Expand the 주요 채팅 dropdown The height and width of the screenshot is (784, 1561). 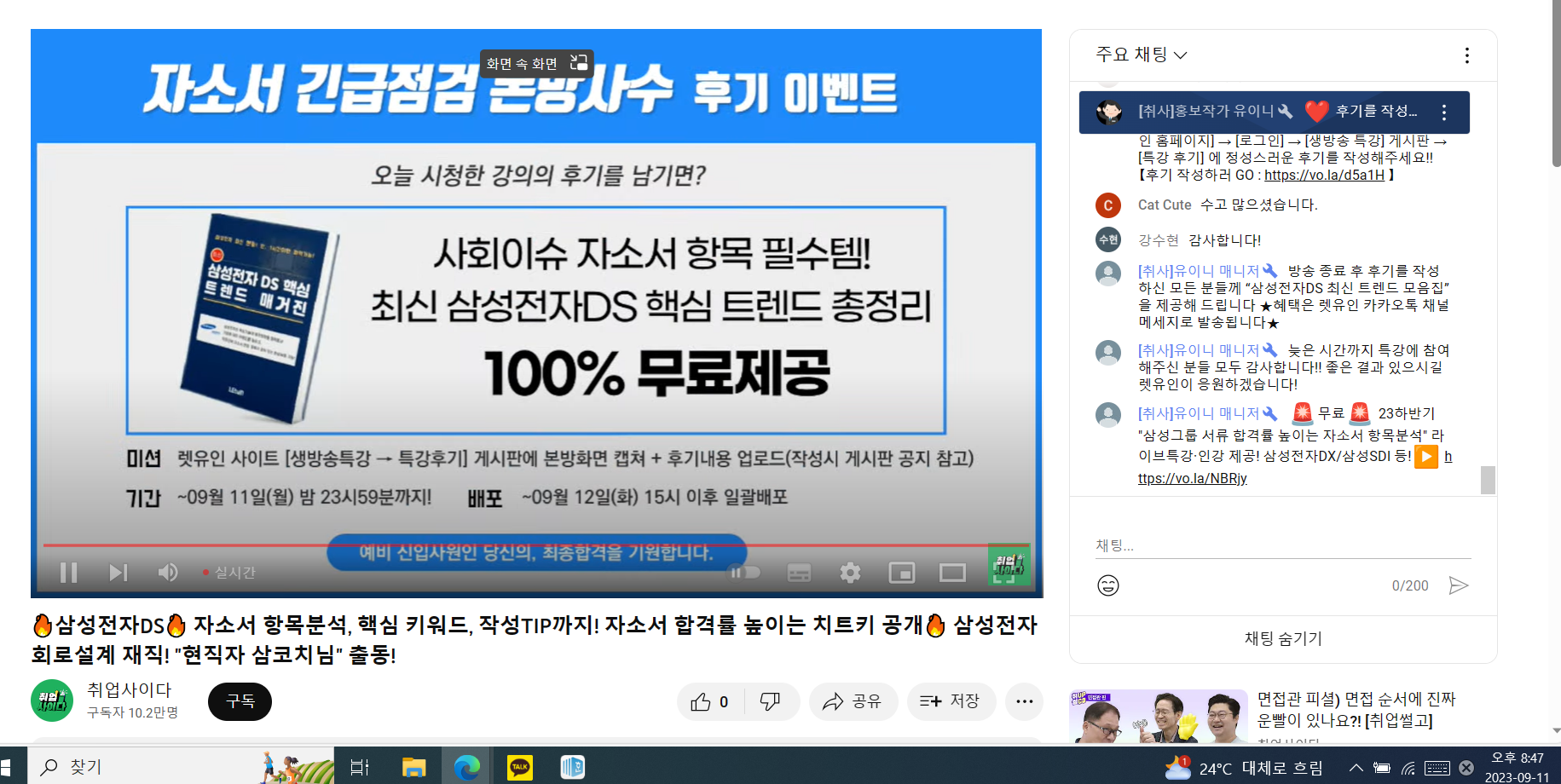pyautogui.click(x=1141, y=55)
